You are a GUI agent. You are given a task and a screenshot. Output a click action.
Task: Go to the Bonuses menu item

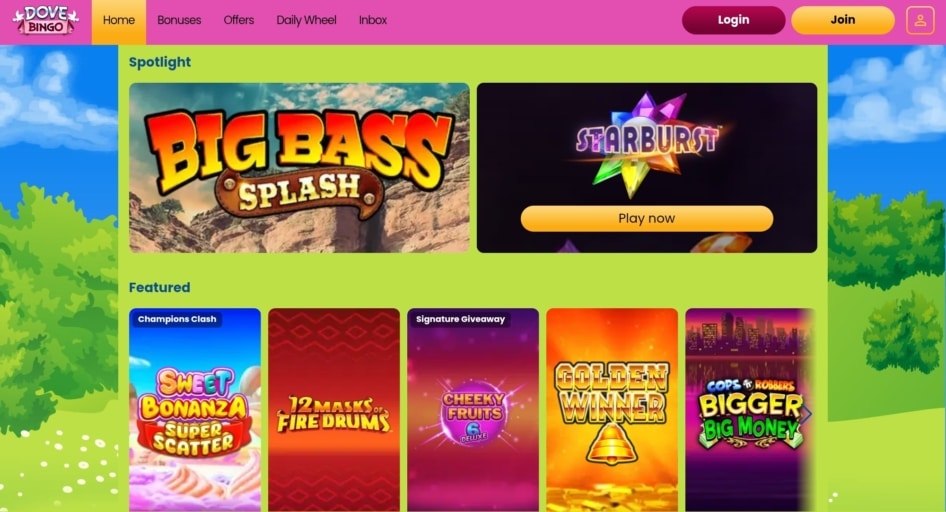coord(179,21)
